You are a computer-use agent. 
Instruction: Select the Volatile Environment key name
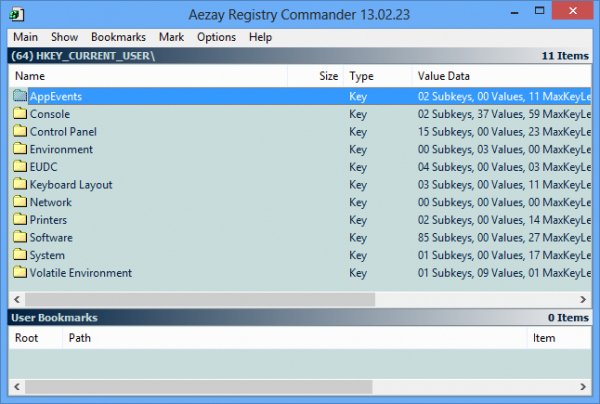tap(81, 273)
